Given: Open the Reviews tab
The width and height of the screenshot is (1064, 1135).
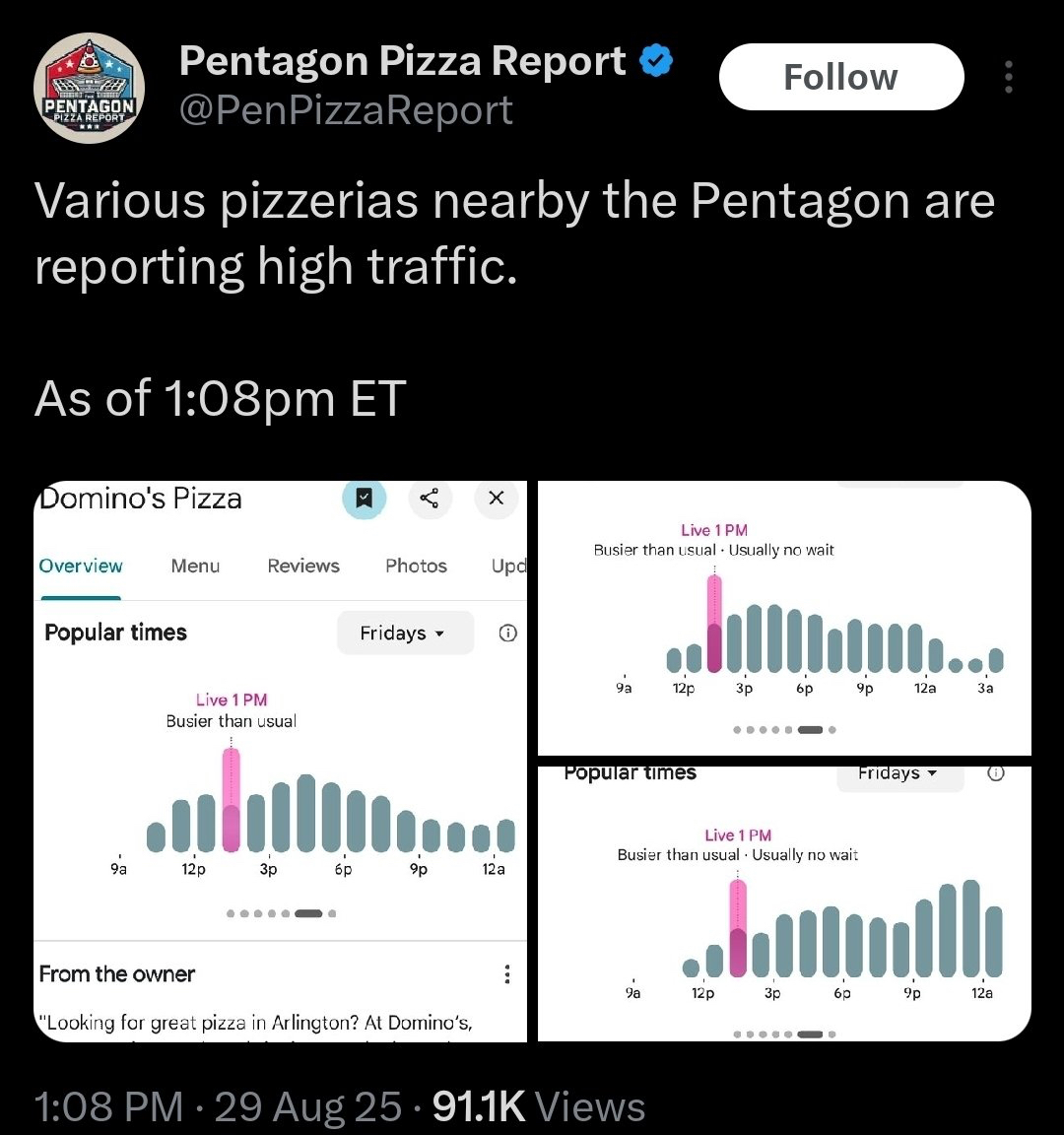Looking at the screenshot, I should 303,566.
